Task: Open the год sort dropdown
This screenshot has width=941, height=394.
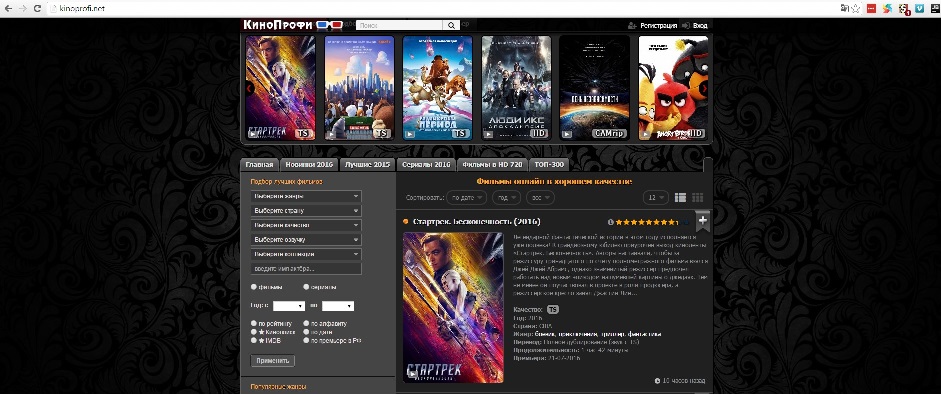Action: [507, 197]
